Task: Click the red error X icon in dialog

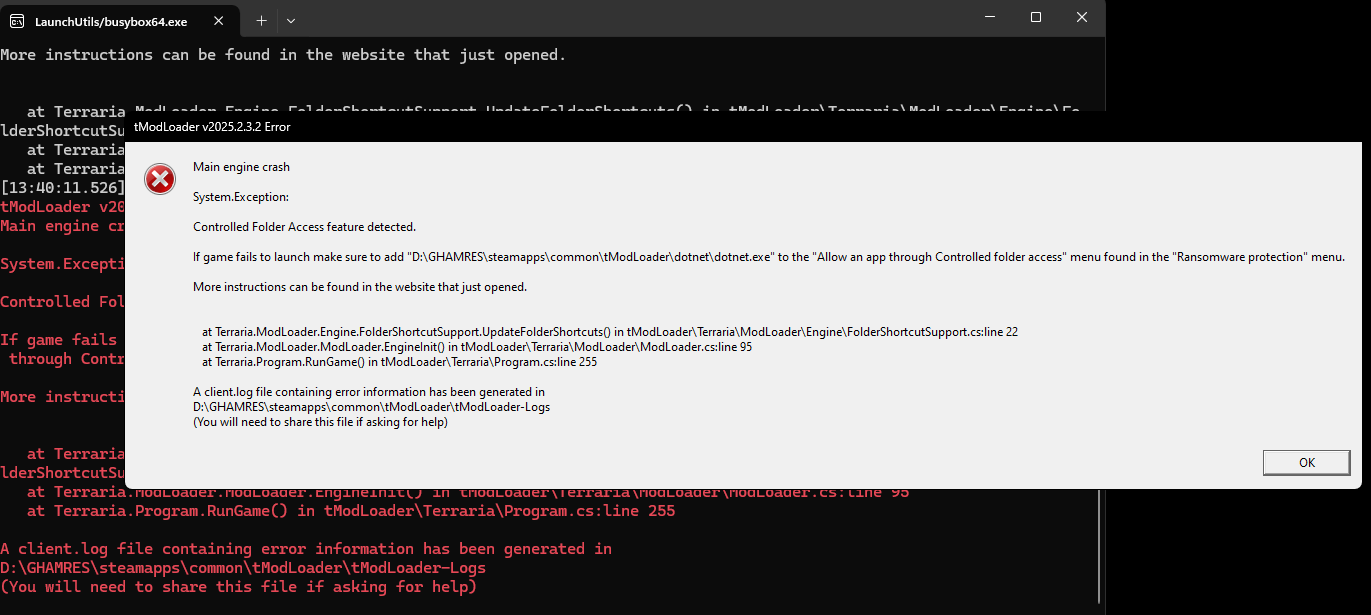Action: point(160,179)
